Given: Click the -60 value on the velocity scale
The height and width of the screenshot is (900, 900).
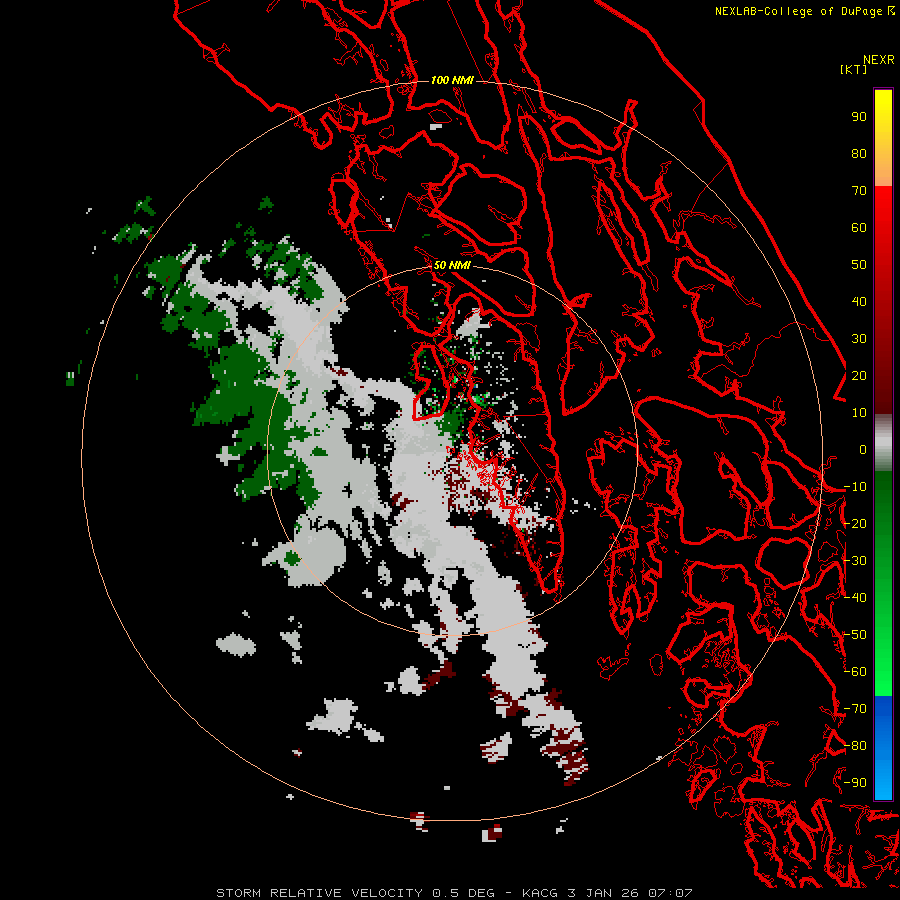Looking at the screenshot, I should click(855, 672).
